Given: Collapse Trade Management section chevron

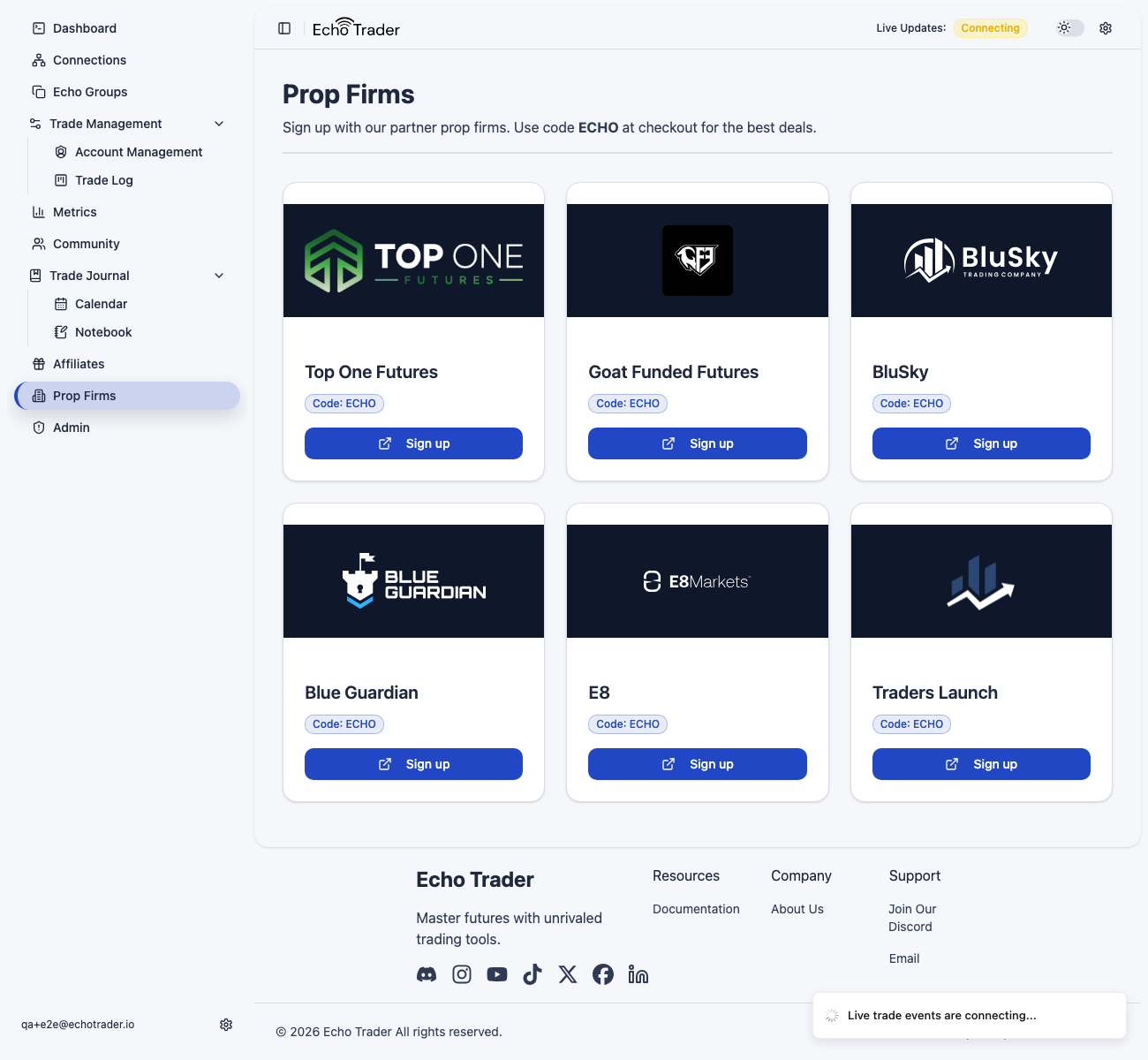Looking at the screenshot, I should pos(219,124).
